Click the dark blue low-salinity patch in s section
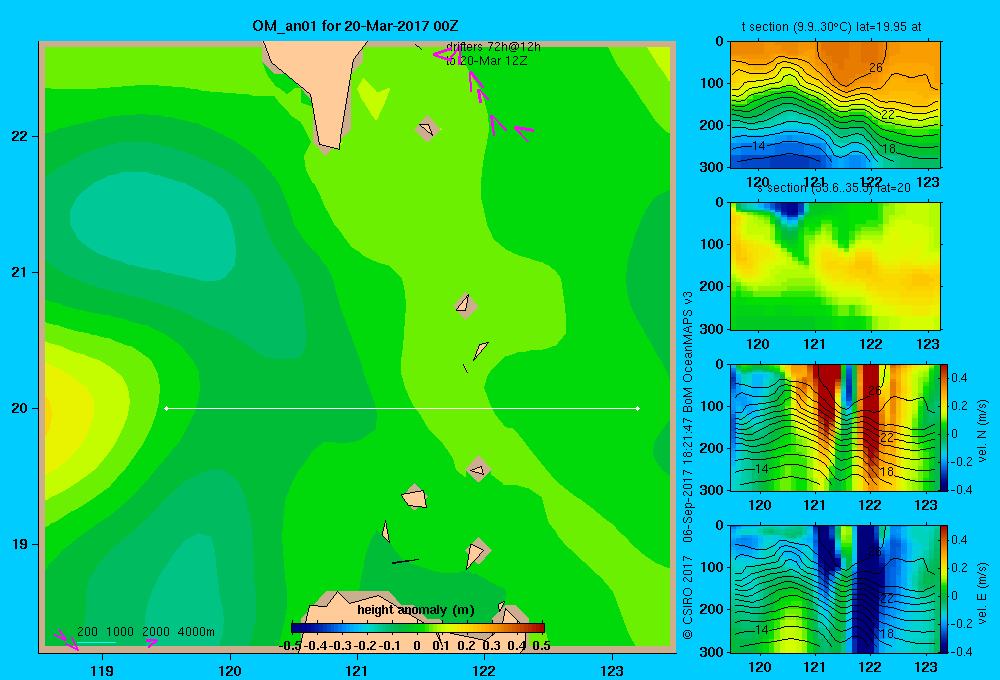1000x680 pixels. (790, 209)
